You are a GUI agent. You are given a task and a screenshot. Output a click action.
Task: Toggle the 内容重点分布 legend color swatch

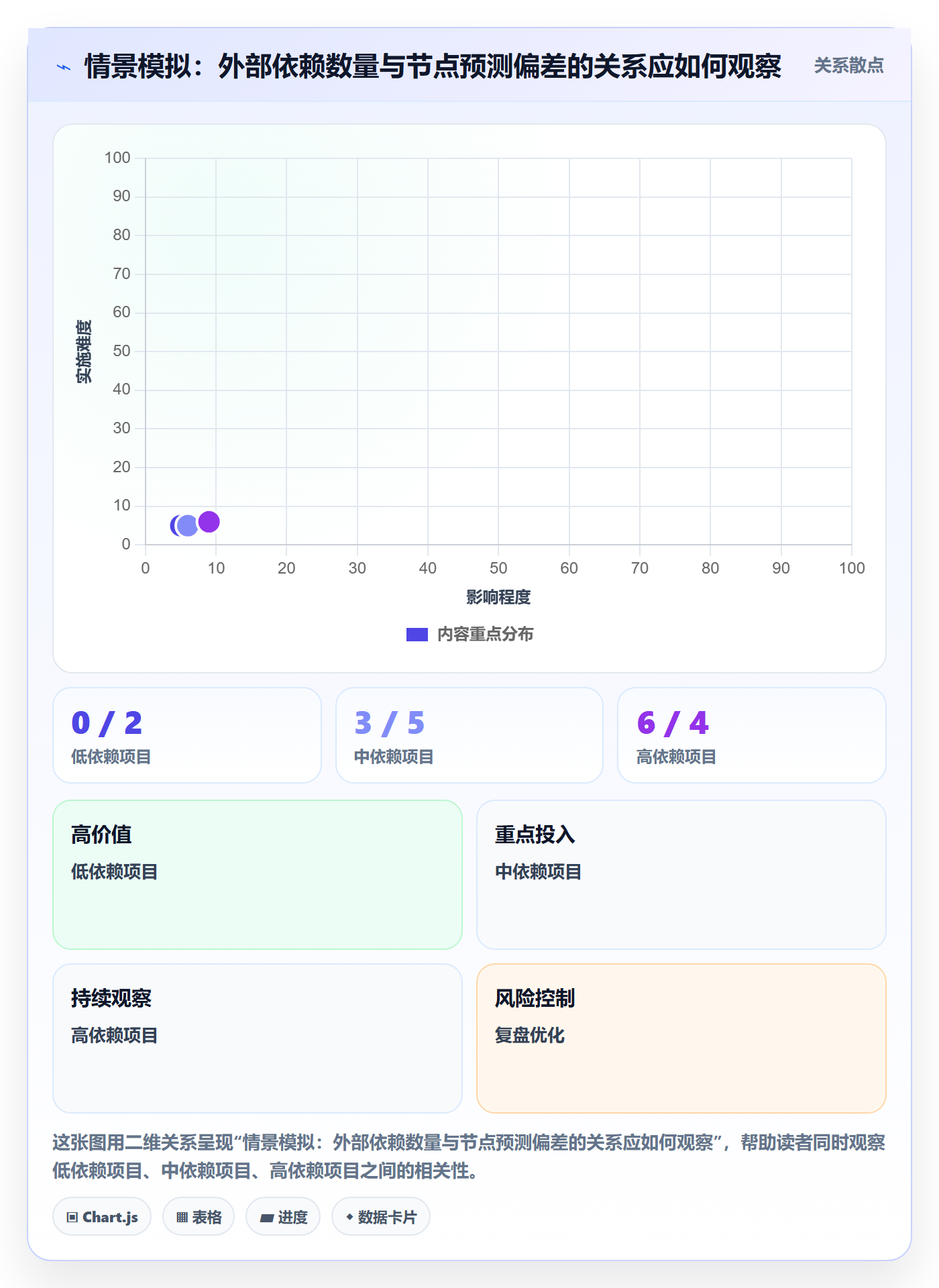[417, 635]
